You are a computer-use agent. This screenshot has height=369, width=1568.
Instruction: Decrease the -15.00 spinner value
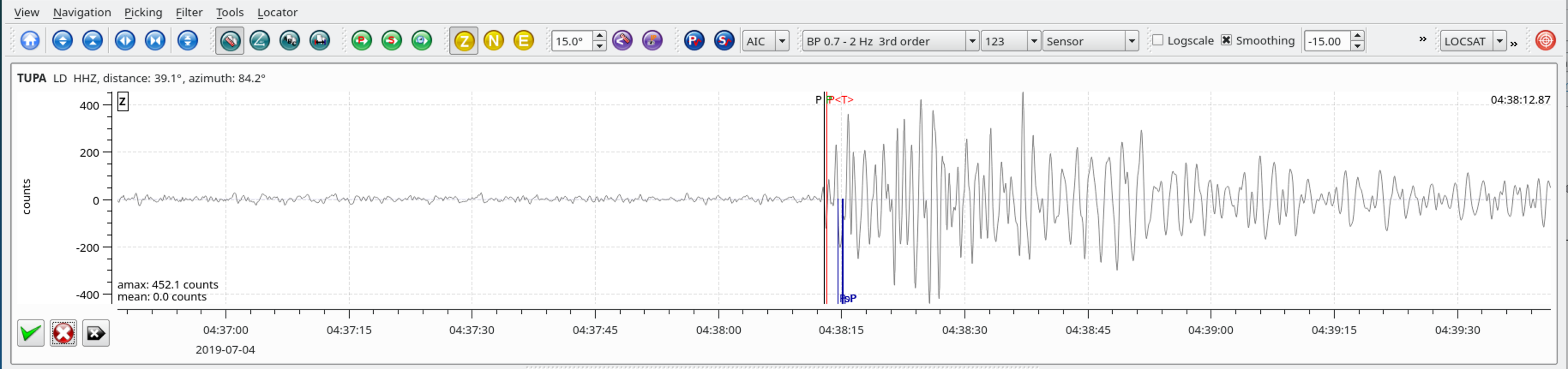pyautogui.click(x=1358, y=46)
